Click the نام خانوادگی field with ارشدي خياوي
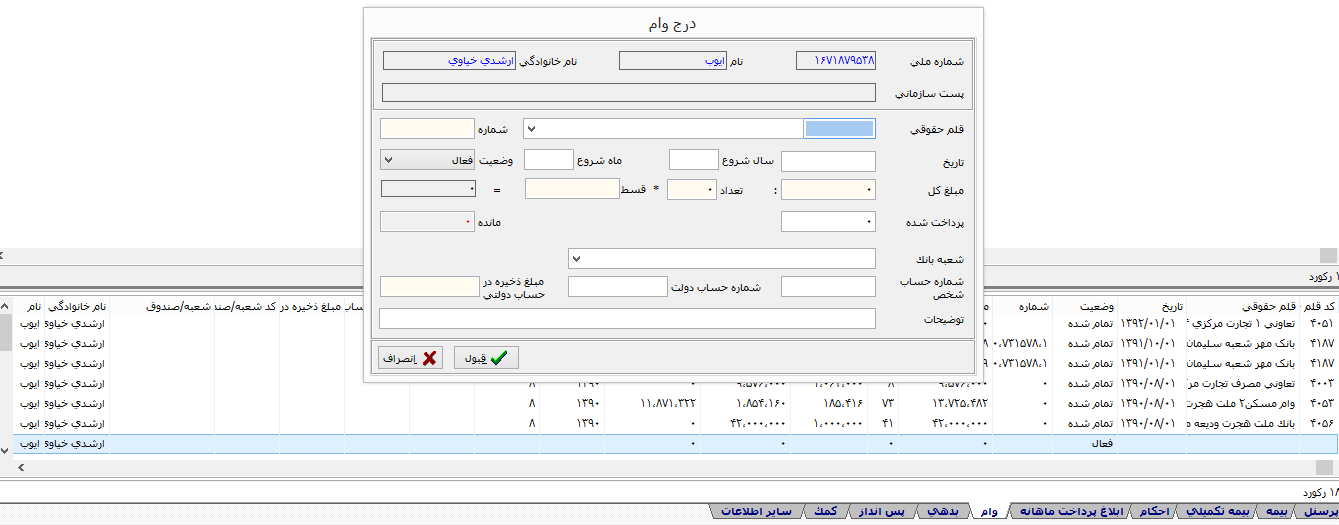1339x525 pixels. tap(449, 61)
